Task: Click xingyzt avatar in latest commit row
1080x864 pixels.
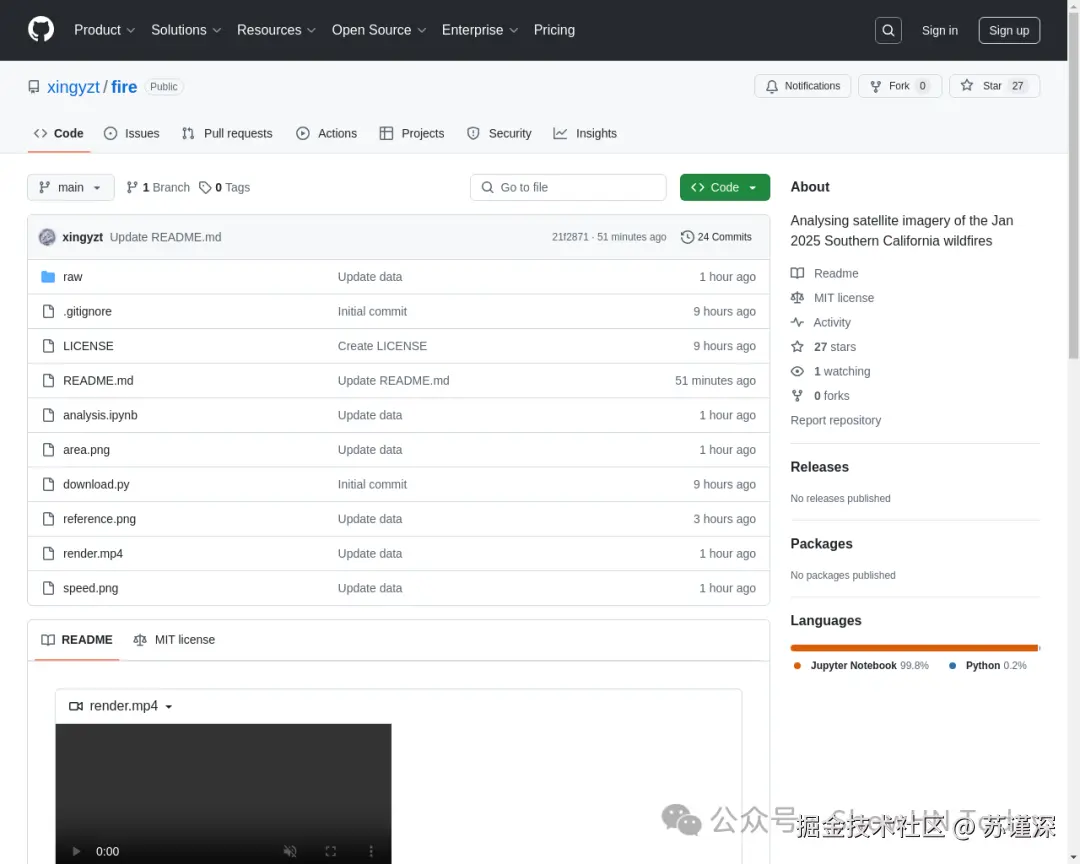Action: [x=47, y=237]
